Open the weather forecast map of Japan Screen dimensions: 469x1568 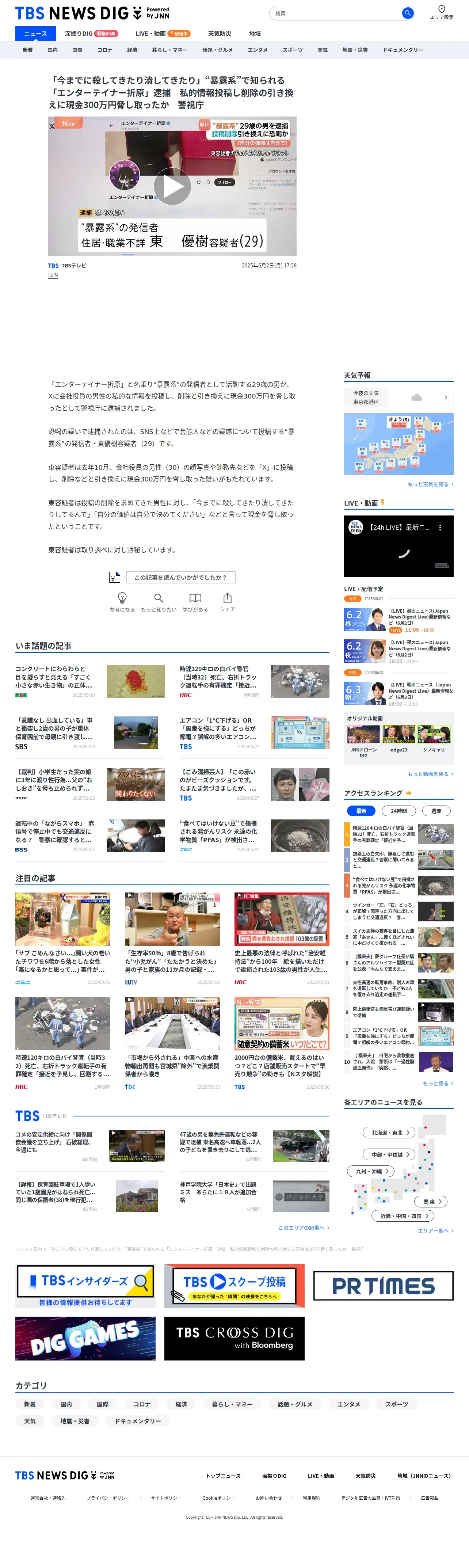[399, 444]
